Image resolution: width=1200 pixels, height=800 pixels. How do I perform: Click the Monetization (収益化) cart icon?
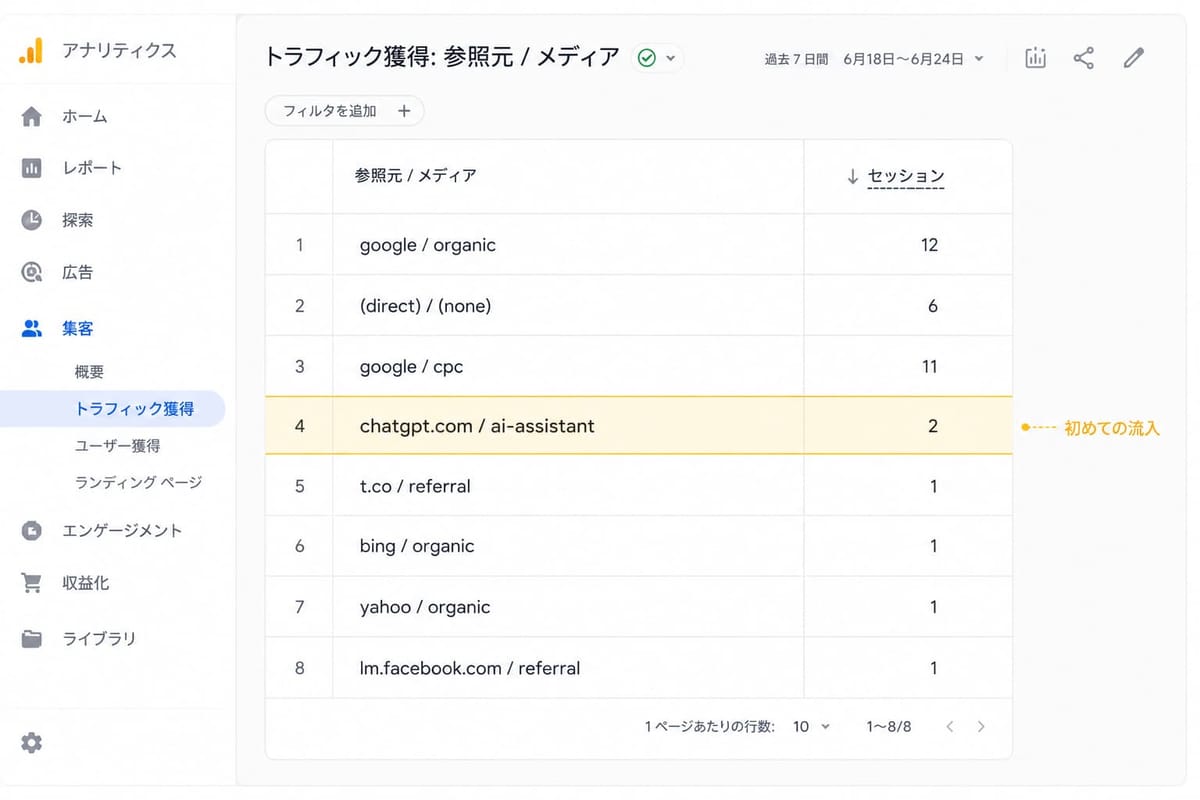point(32,582)
